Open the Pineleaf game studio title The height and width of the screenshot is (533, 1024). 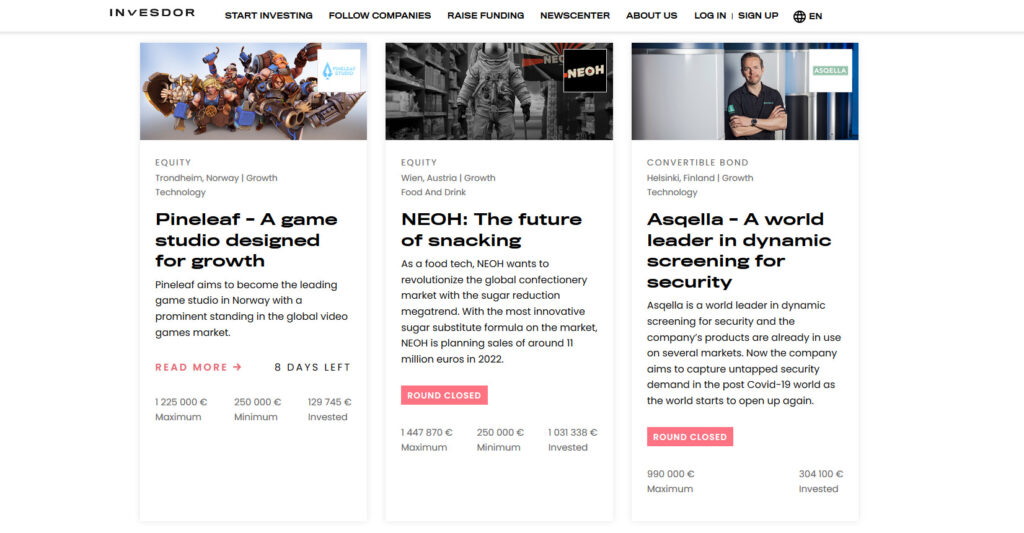click(x=246, y=240)
